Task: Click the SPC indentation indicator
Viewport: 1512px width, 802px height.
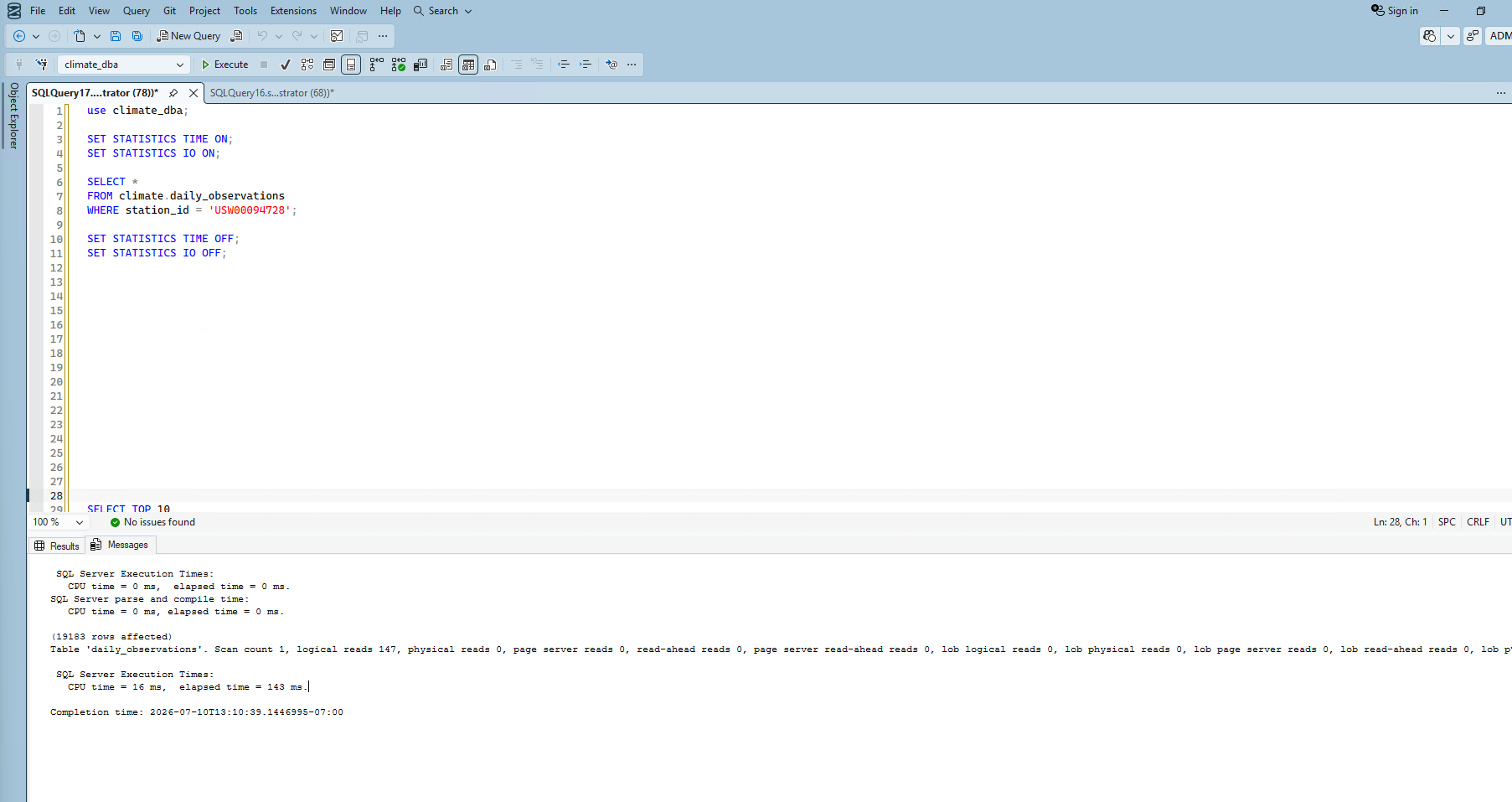Action: [x=1447, y=522]
